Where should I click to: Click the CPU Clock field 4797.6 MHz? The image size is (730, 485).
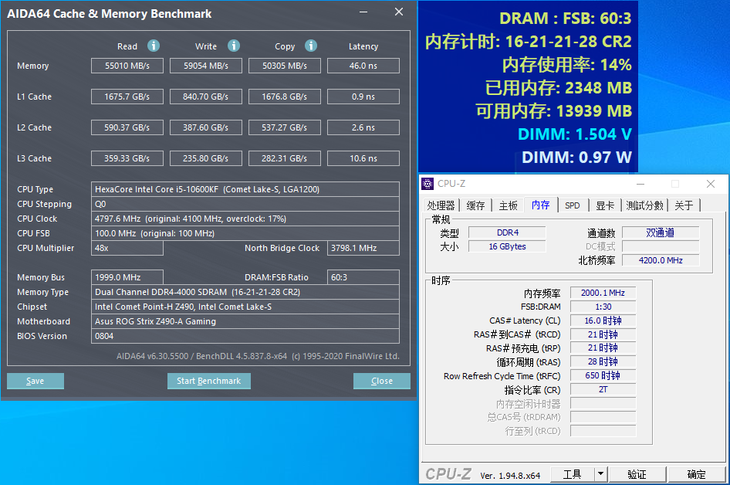pos(245,218)
